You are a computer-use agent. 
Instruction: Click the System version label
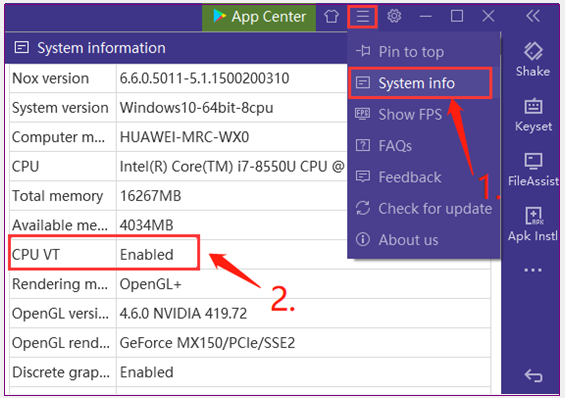point(60,108)
